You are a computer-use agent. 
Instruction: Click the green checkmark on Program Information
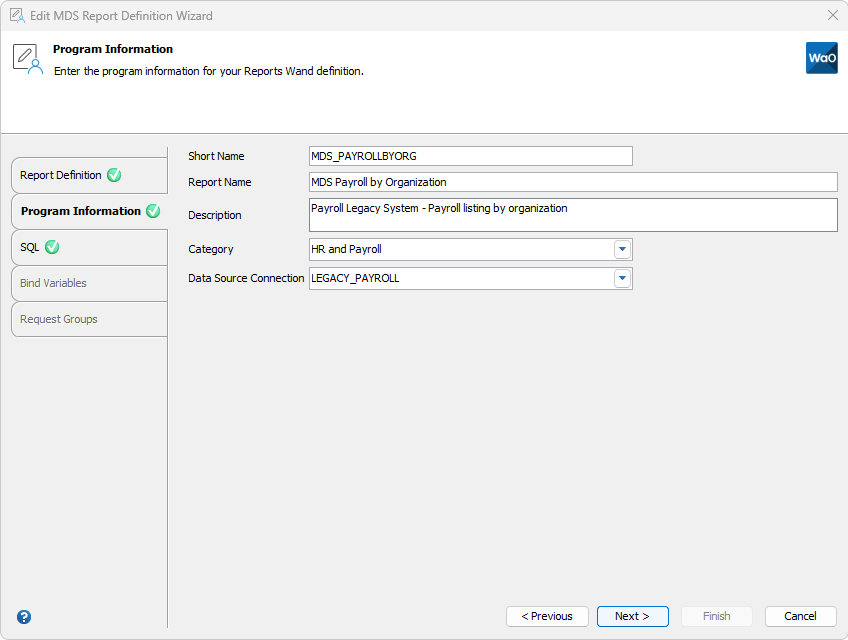(153, 211)
